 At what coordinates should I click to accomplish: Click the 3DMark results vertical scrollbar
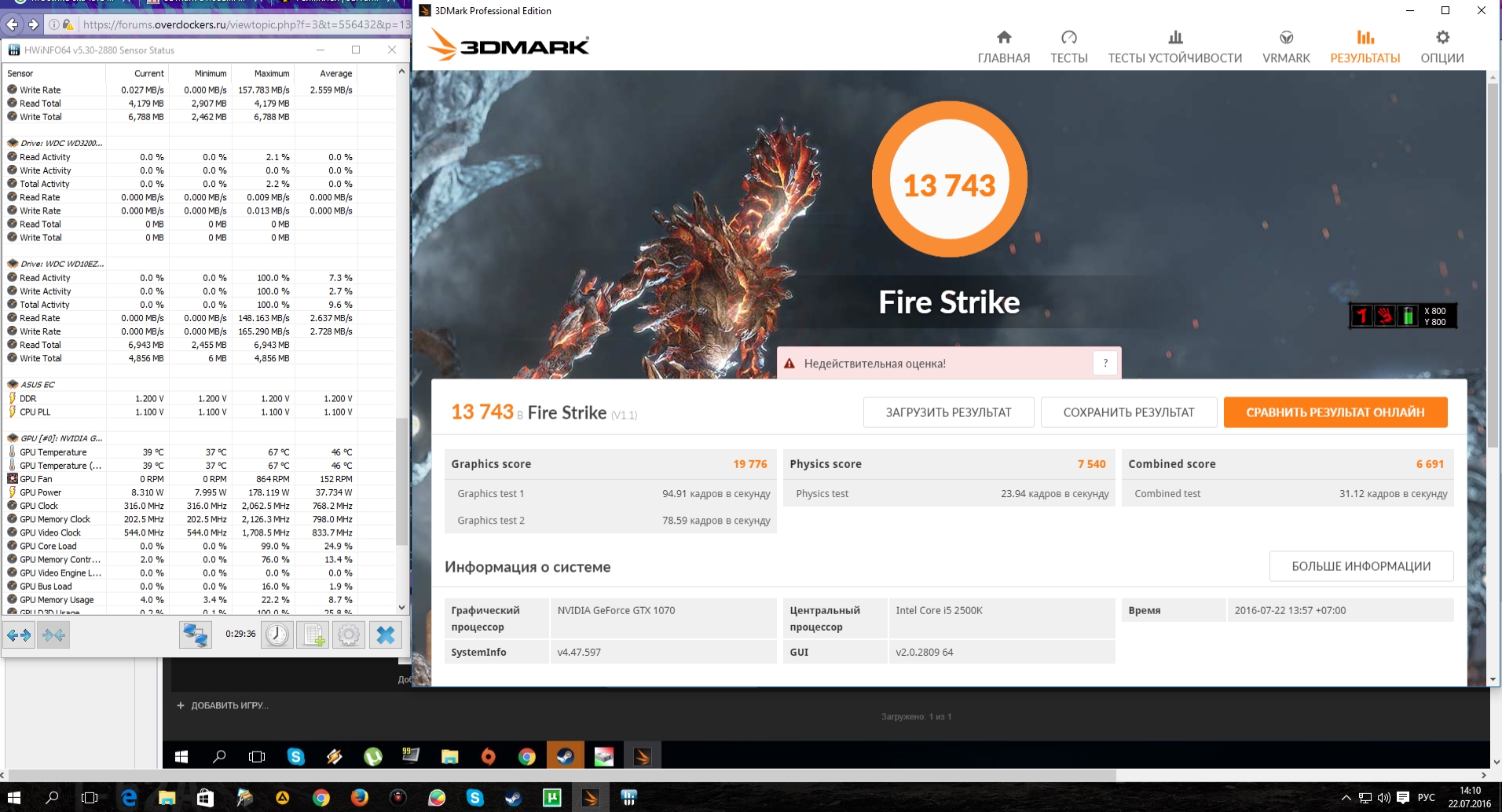[x=1493, y=267]
